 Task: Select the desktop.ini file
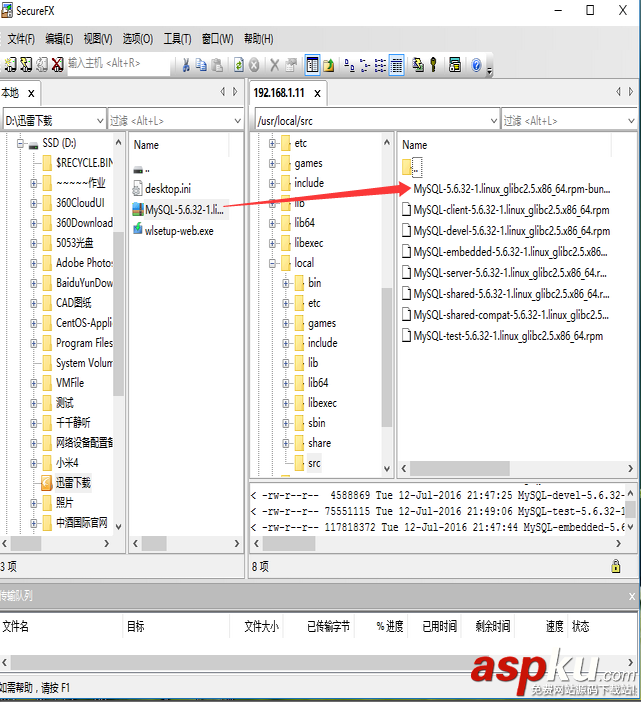(x=168, y=189)
